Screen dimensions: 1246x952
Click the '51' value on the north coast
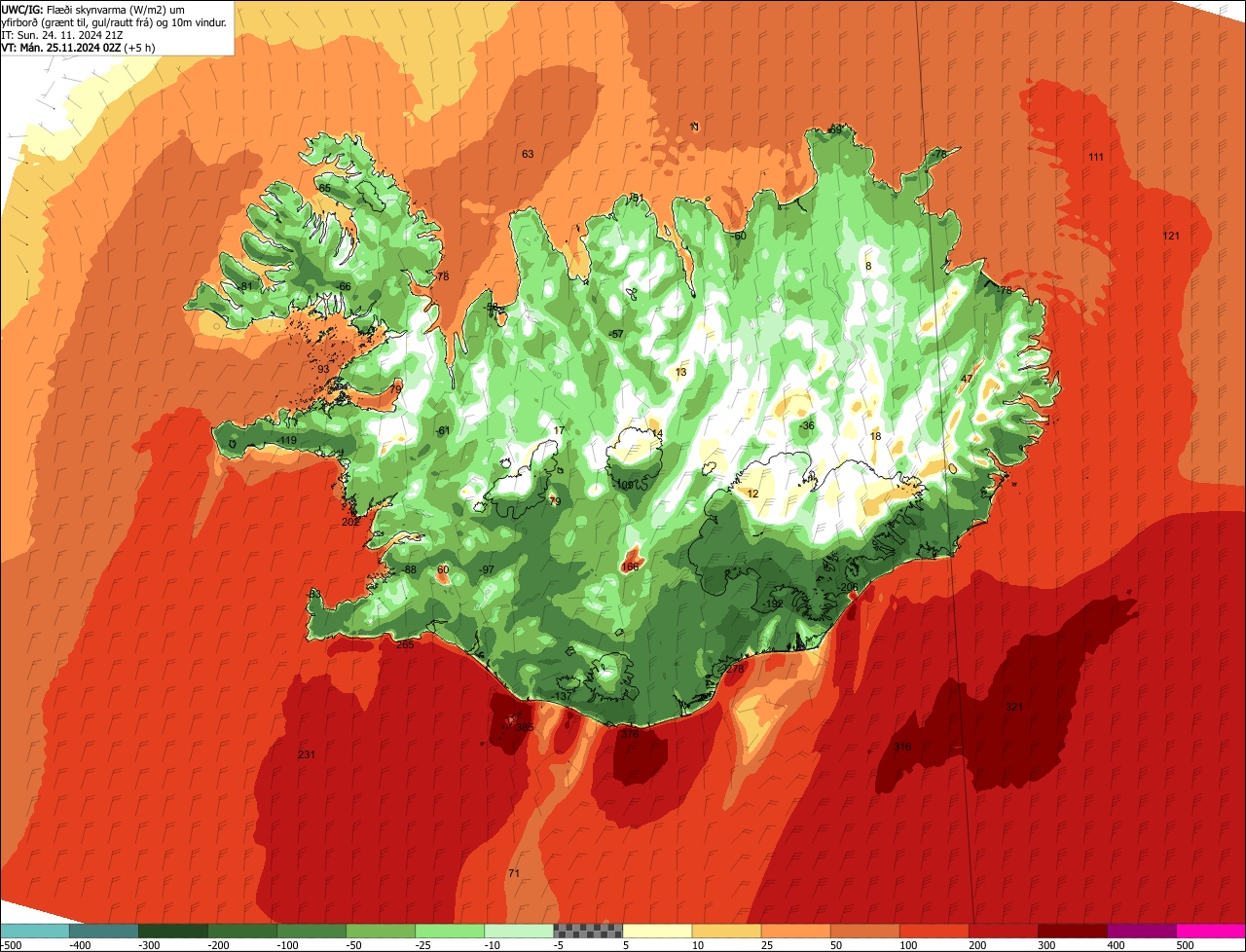click(x=639, y=198)
